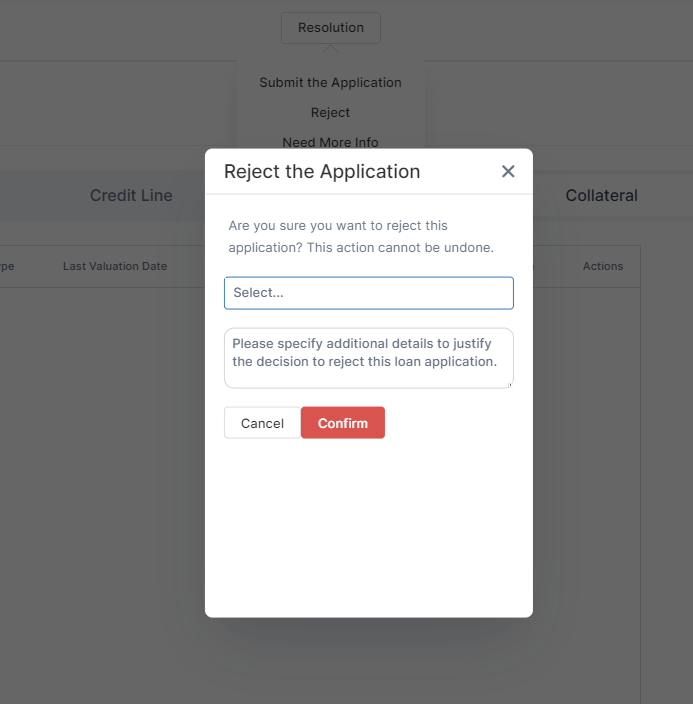Image resolution: width=693 pixels, height=704 pixels.
Task: Pick the Need More Info option
Action: (x=330, y=141)
